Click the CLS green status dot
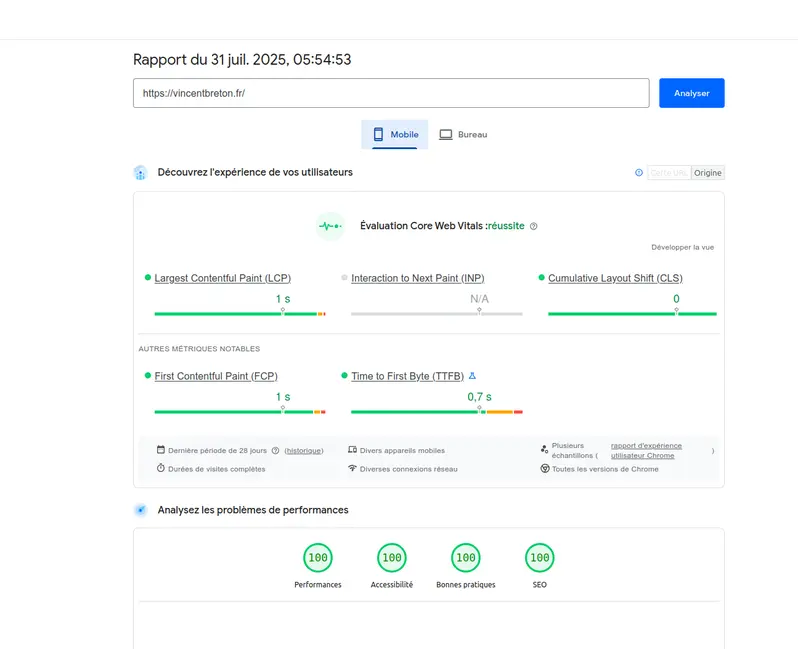 point(542,277)
